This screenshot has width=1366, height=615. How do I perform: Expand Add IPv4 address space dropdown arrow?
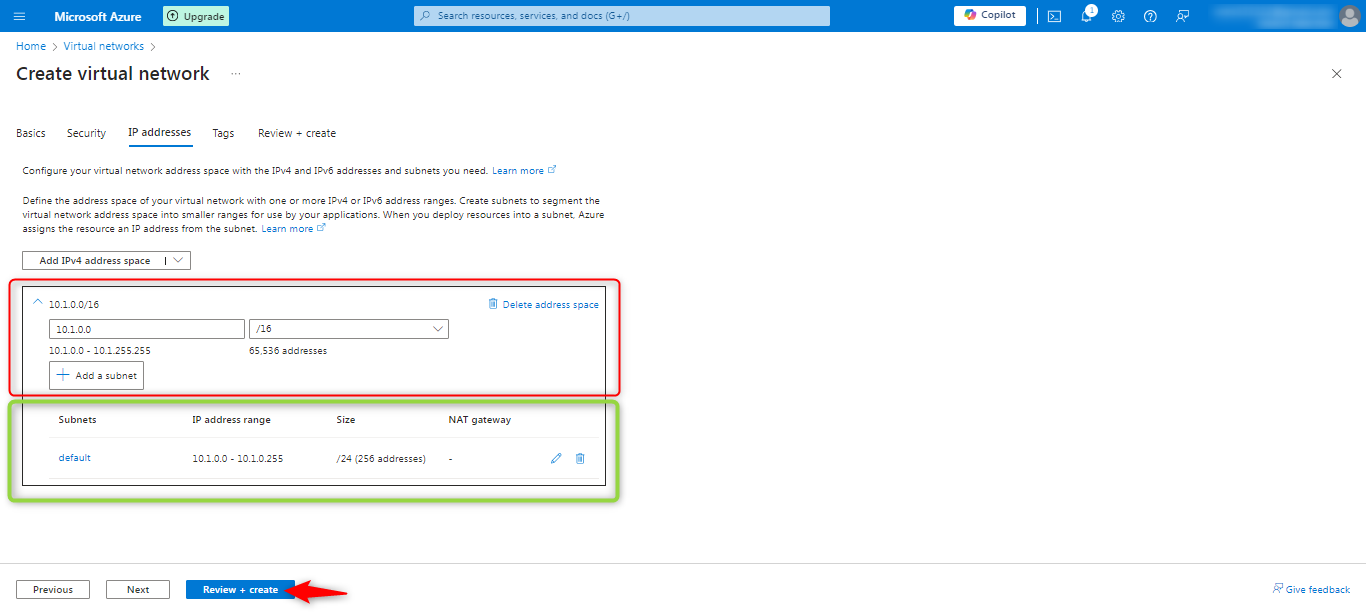point(178,260)
